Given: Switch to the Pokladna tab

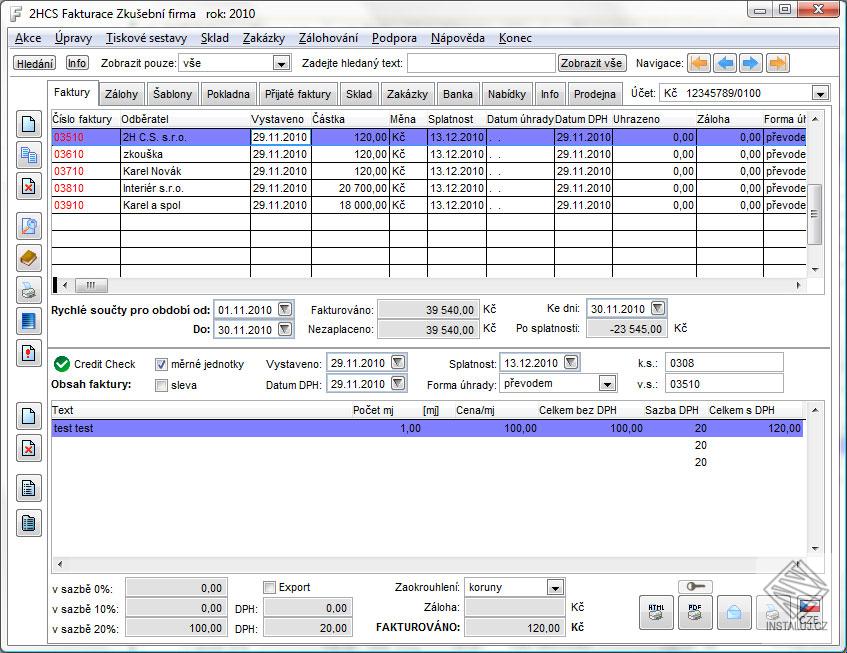Looking at the screenshot, I should (x=228, y=95).
